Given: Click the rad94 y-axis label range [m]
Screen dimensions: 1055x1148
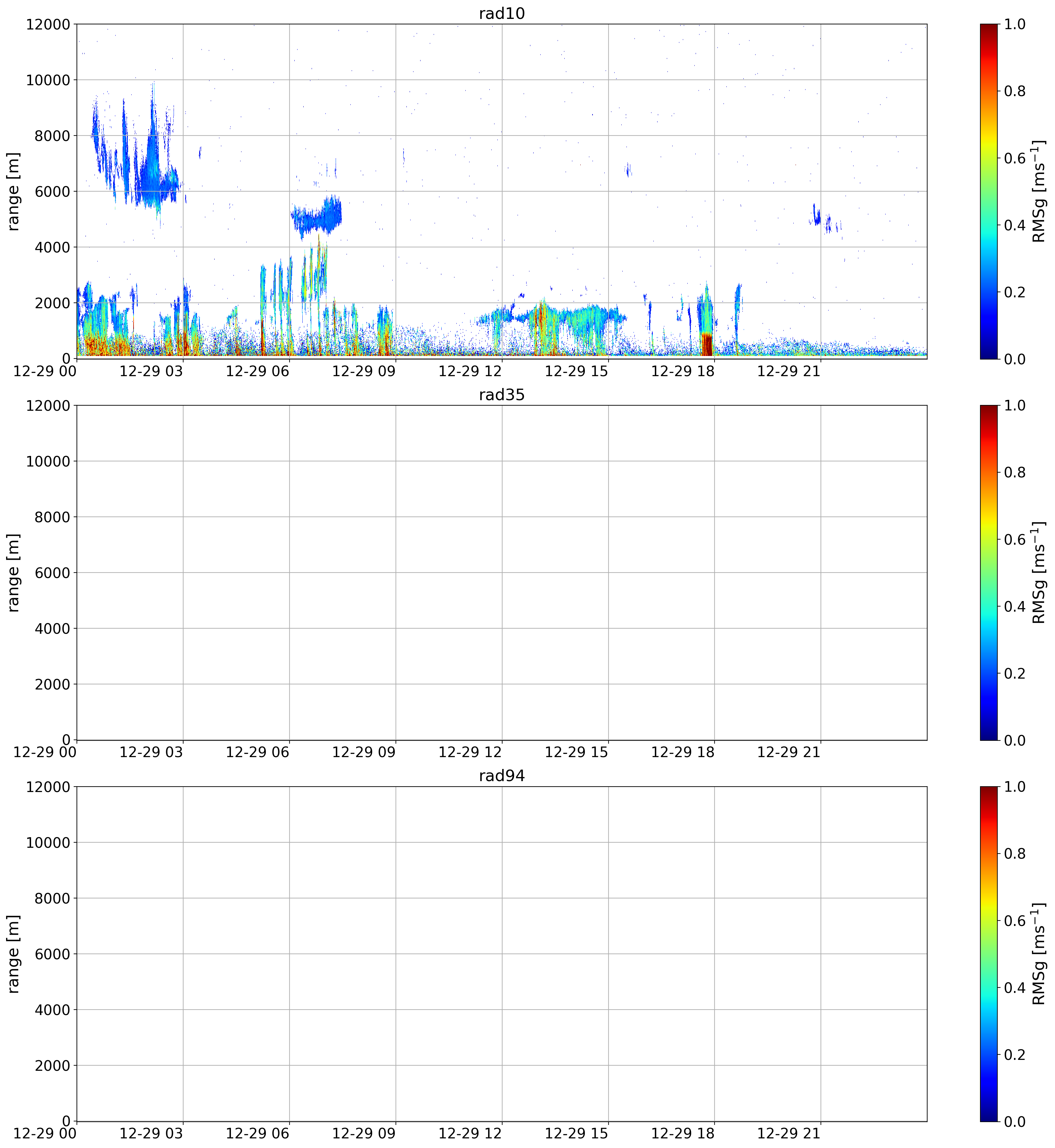Looking at the screenshot, I should [x=13, y=954].
